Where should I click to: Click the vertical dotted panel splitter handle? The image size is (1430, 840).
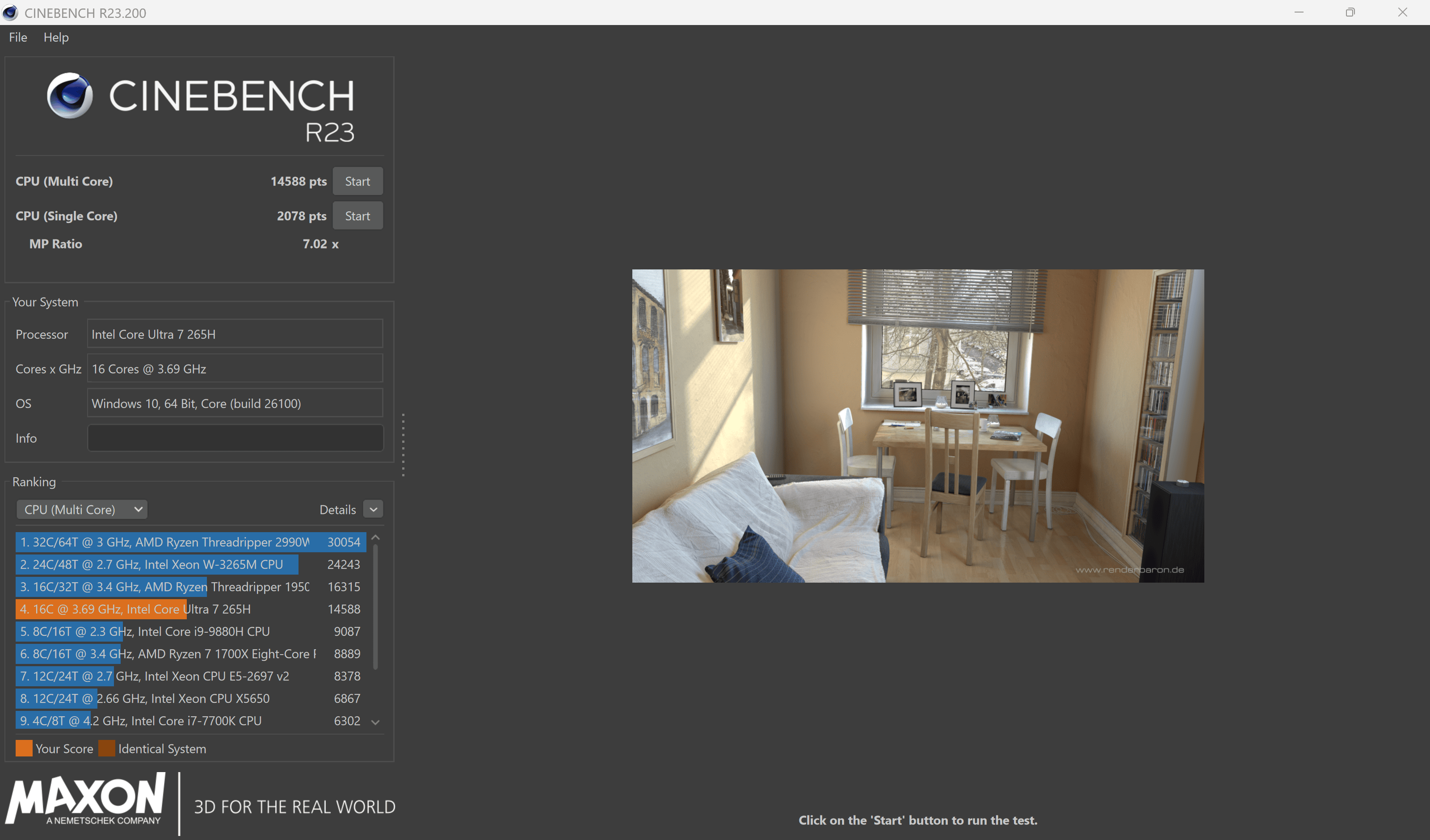click(403, 445)
